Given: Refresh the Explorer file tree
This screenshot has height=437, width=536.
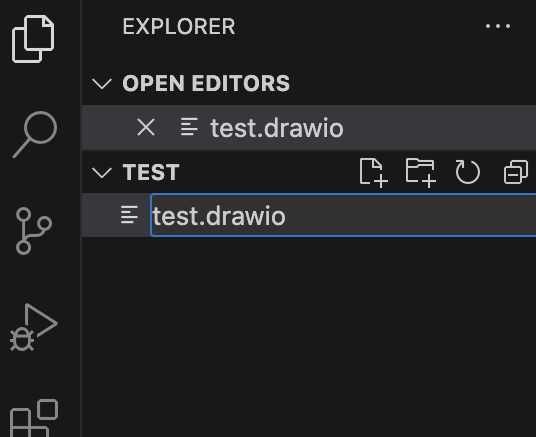Looking at the screenshot, I should pyautogui.click(x=467, y=172).
